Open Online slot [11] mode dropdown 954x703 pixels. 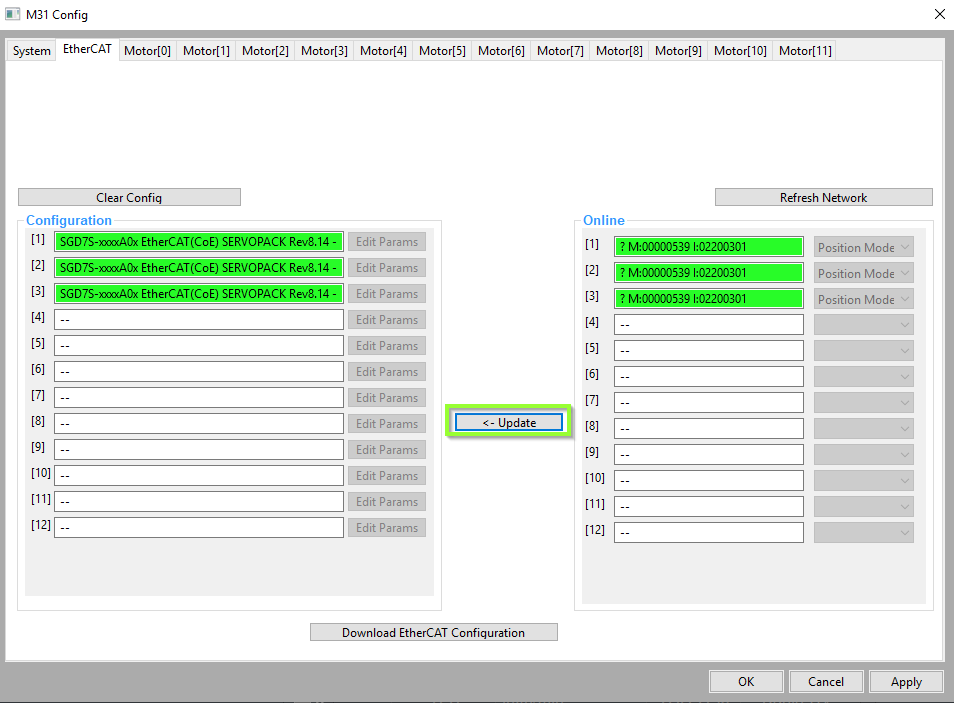(x=863, y=507)
